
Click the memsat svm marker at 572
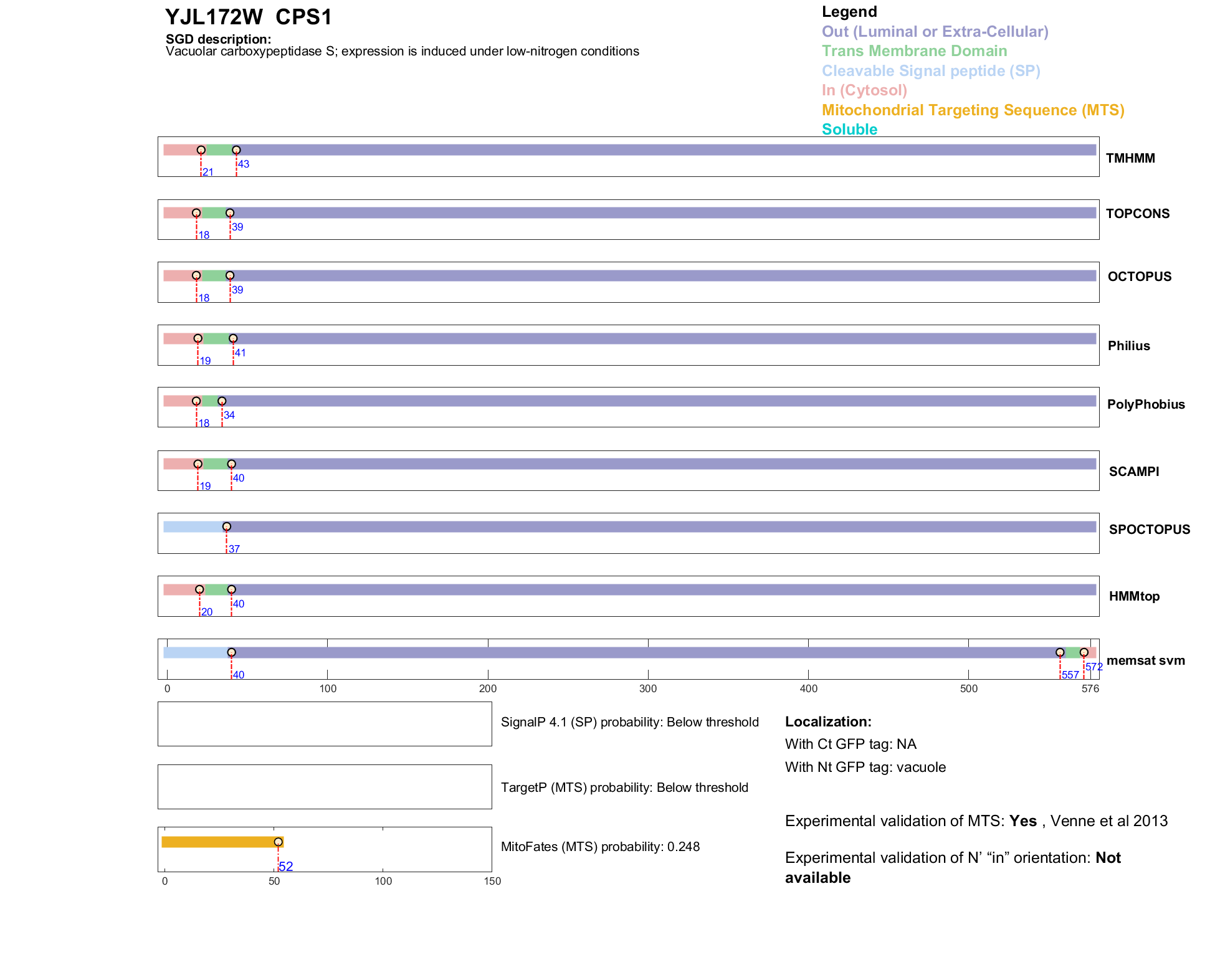tap(1084, 652)
